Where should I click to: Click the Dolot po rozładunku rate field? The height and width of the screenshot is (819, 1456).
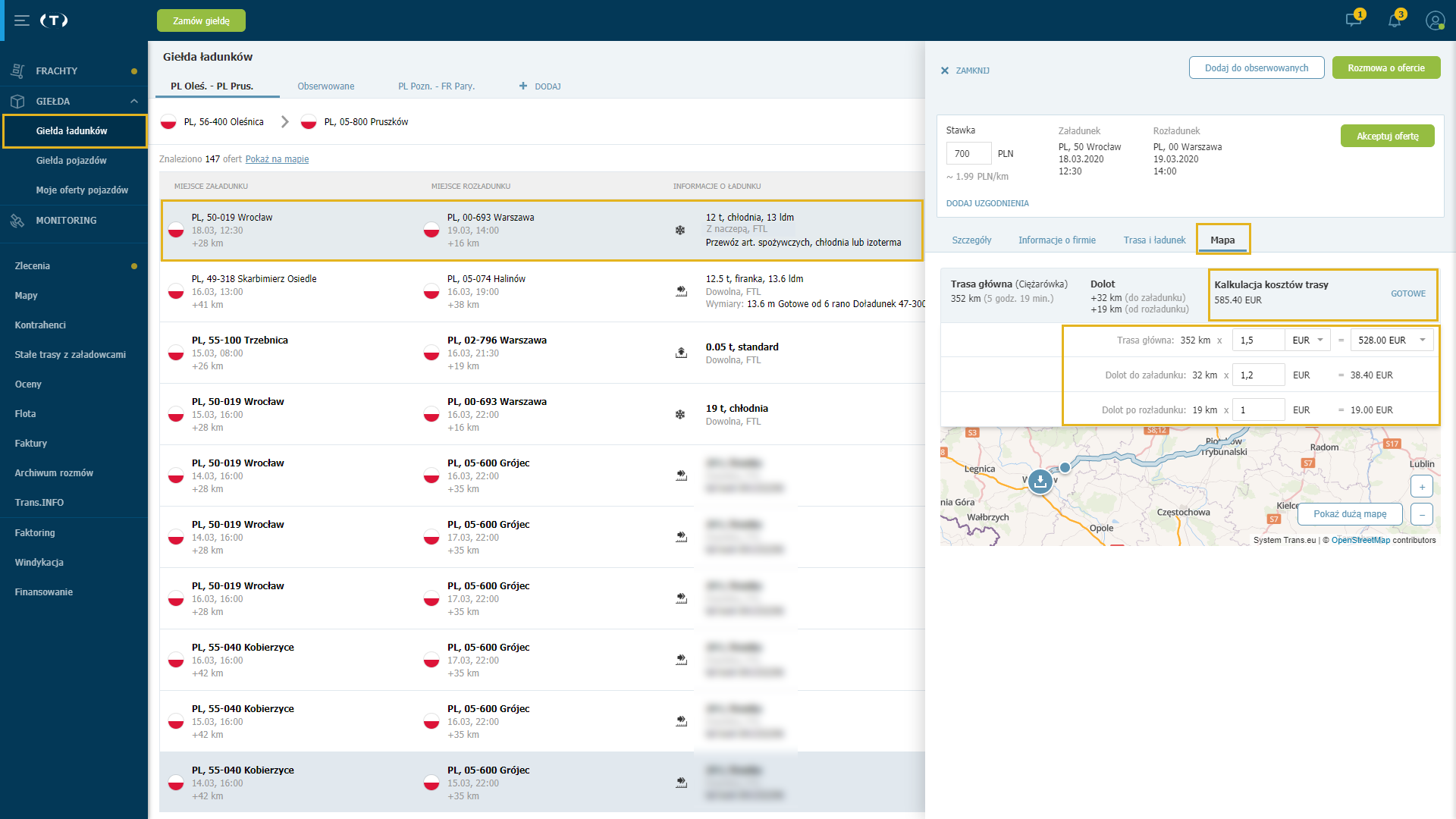pos(1258,410)
